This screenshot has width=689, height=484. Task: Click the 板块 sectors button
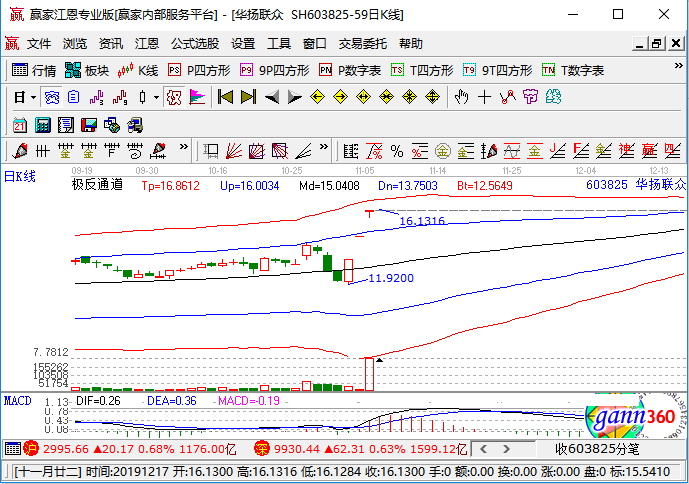pyautogui.click(x=87, y=70)
